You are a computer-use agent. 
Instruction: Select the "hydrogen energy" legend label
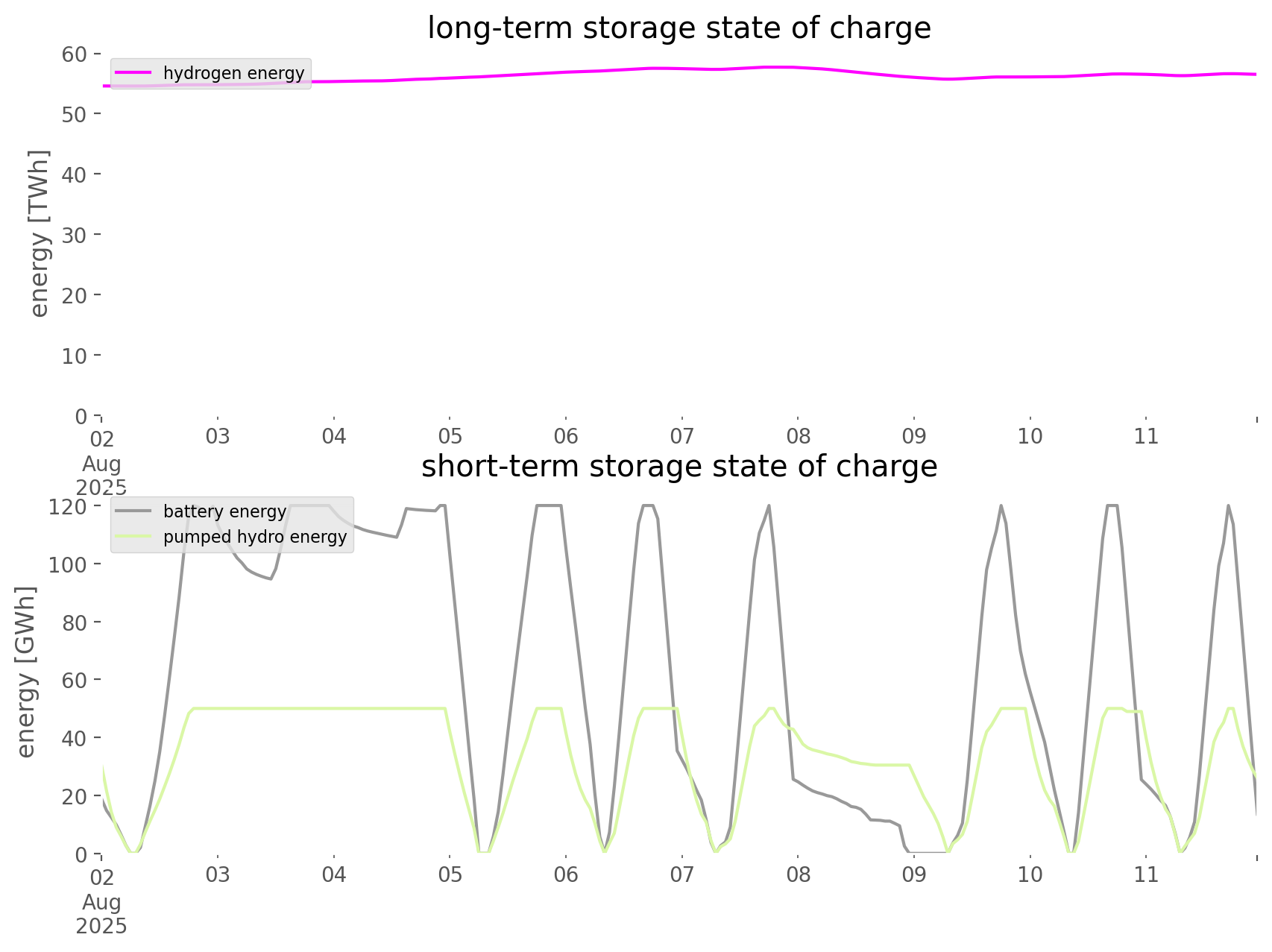[x=233, y=73]
